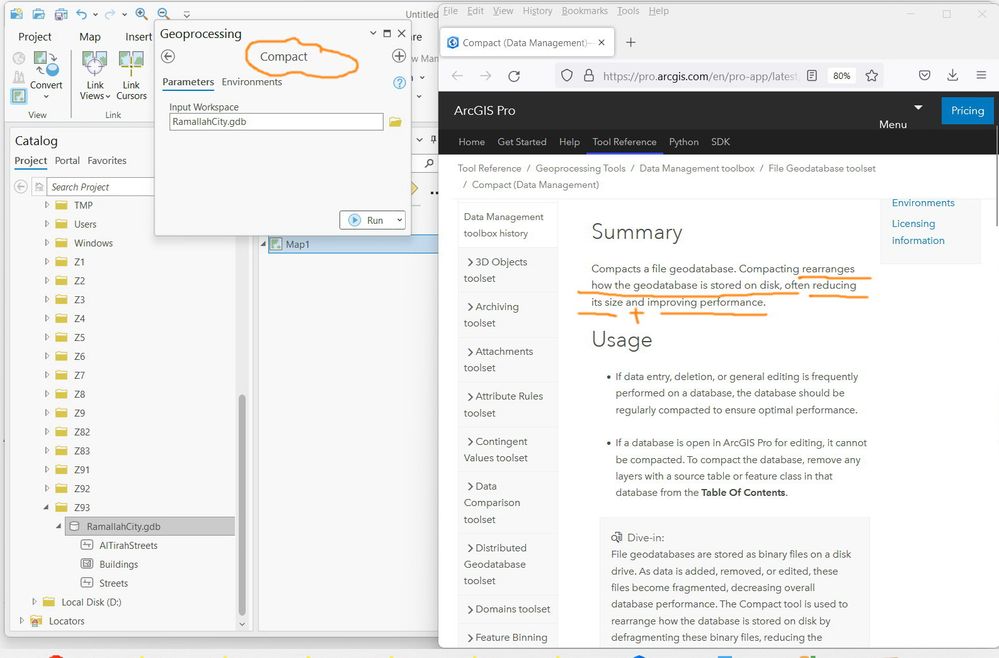Viewport: 999px width, 658px height.
Task: Click the Geoprocessing back arrow
Action: tap(168, 56)
